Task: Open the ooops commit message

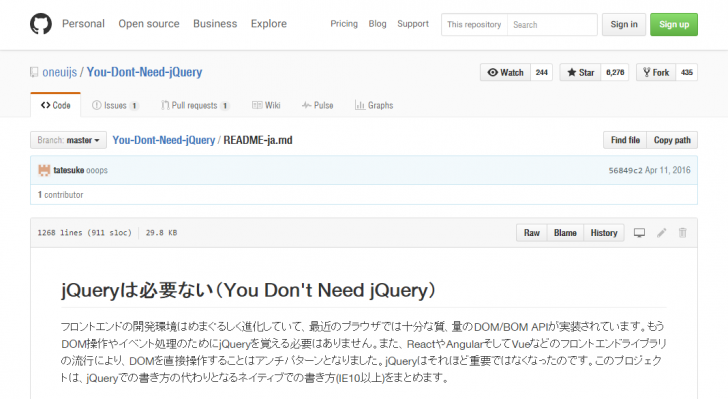Action: tap(97, 170)
